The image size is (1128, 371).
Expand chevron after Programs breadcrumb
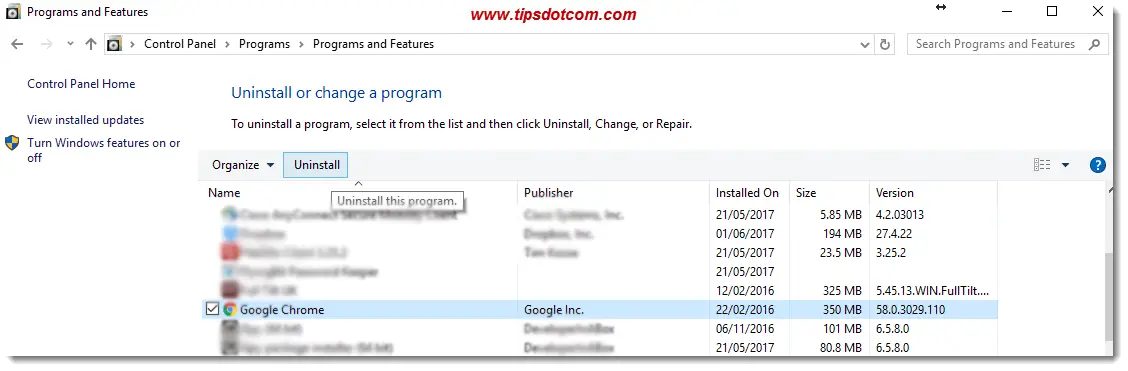[x=301, y=44]
